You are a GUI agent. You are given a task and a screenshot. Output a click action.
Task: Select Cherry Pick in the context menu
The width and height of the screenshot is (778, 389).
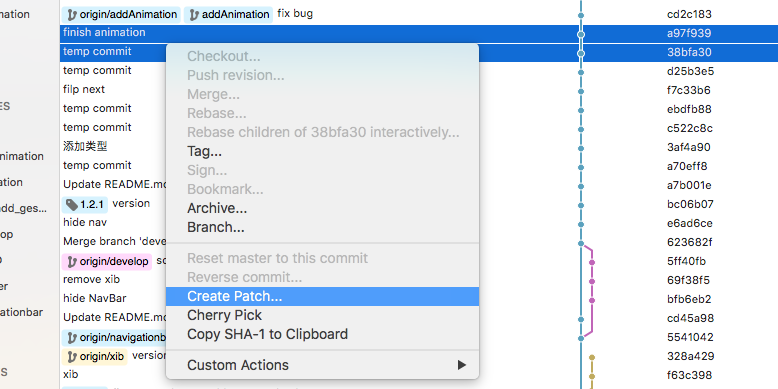[322, 315]
